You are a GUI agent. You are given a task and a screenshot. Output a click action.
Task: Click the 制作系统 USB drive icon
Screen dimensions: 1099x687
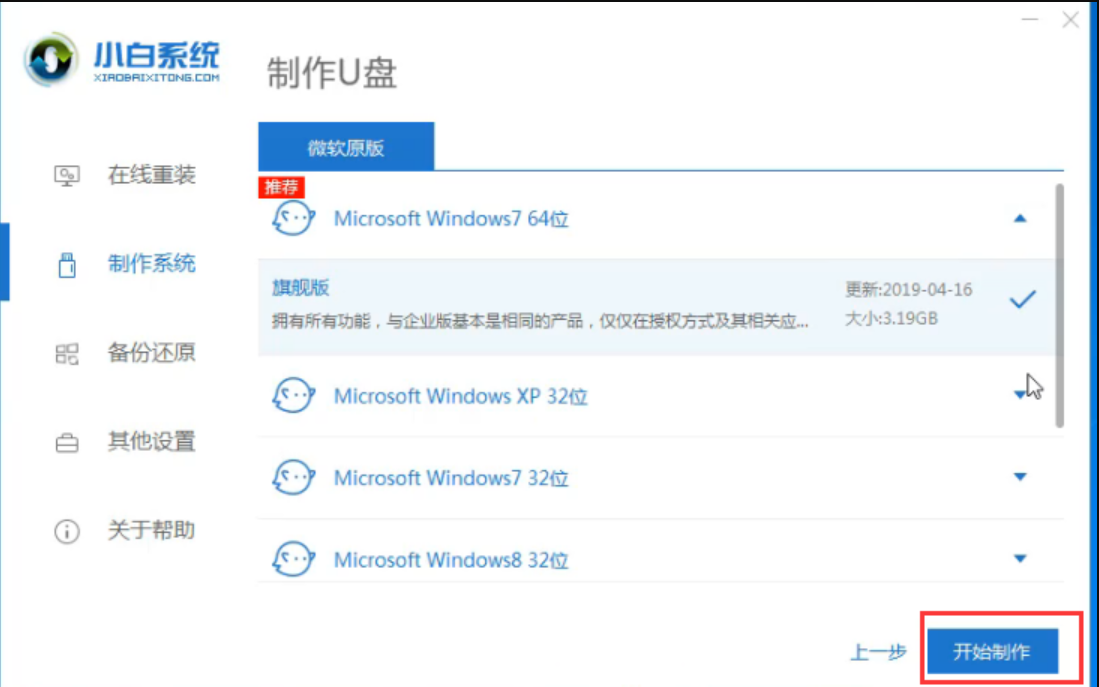pos(67,265)
